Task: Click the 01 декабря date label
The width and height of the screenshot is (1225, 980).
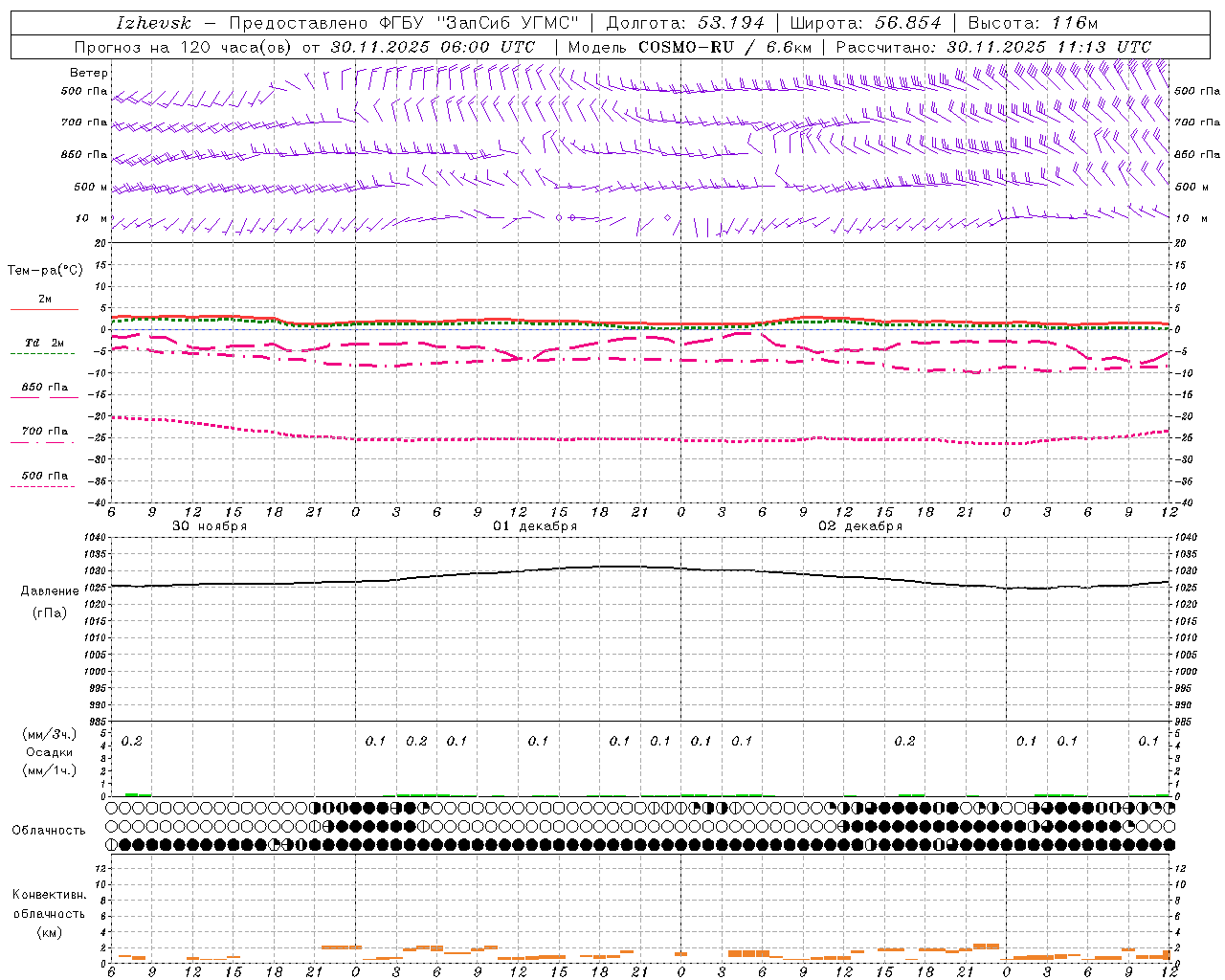Action: (x=535, y=526)
